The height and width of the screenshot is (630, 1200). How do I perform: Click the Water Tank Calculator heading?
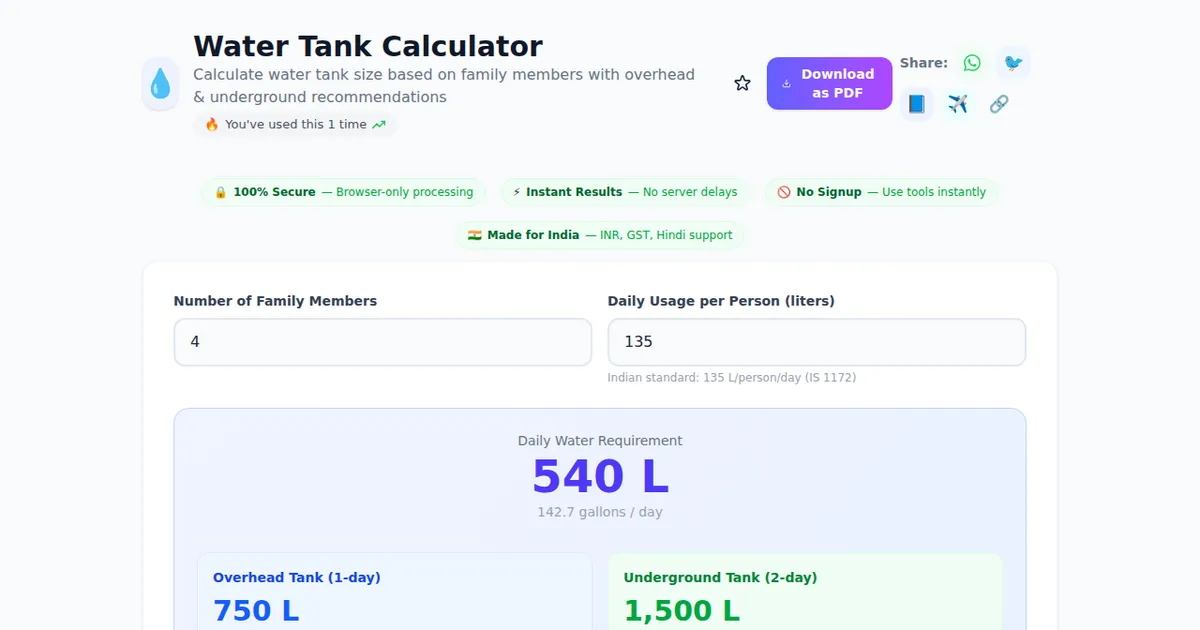click(x=367, y=46)
